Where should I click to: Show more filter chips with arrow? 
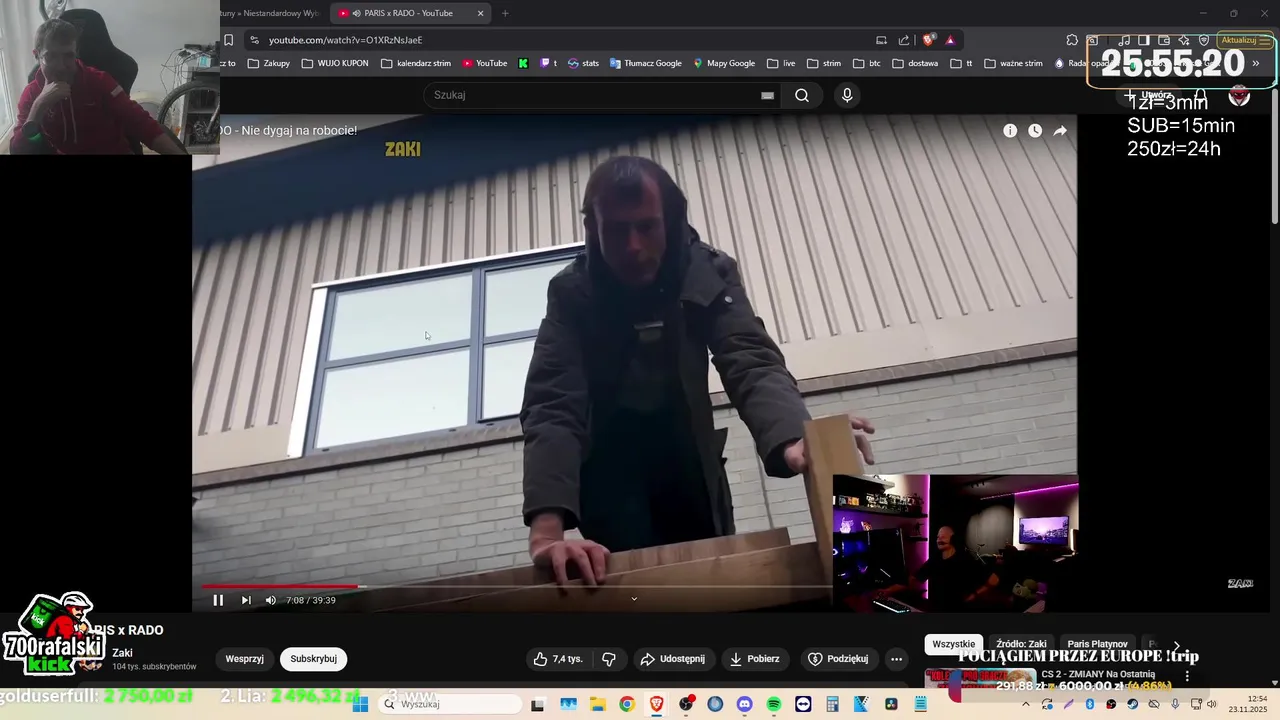pos(1176,646)
